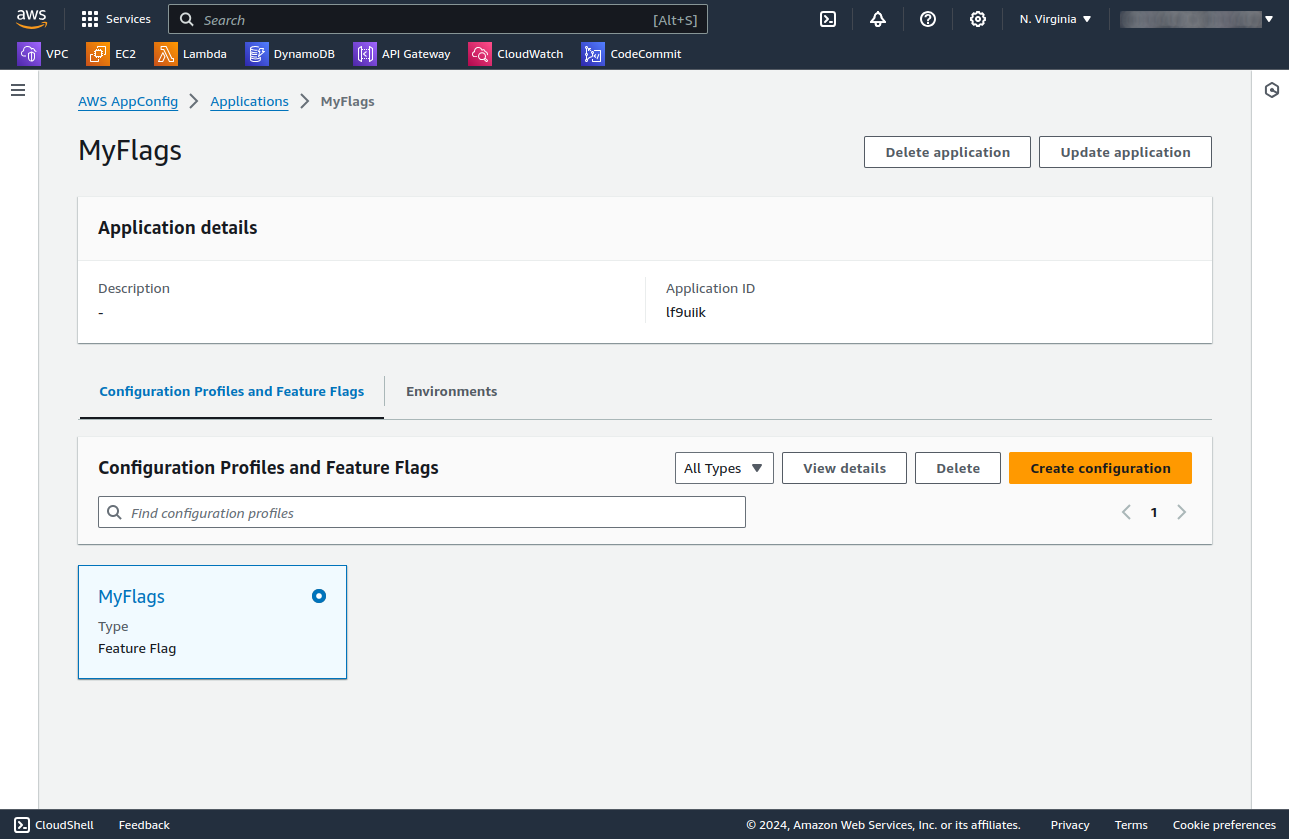Focus the top AWS Search field

[x=438, y=19]
